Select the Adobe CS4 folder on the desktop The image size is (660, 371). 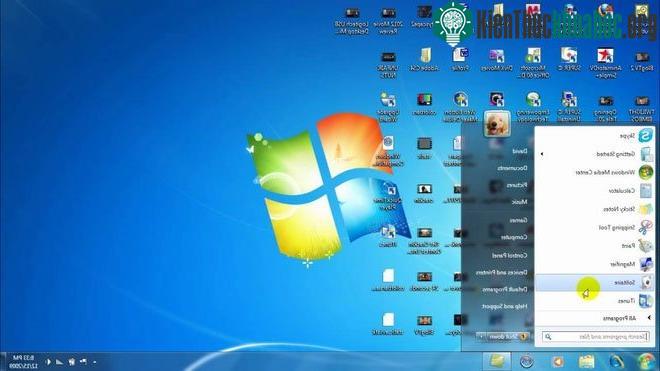tap(425, 59)
